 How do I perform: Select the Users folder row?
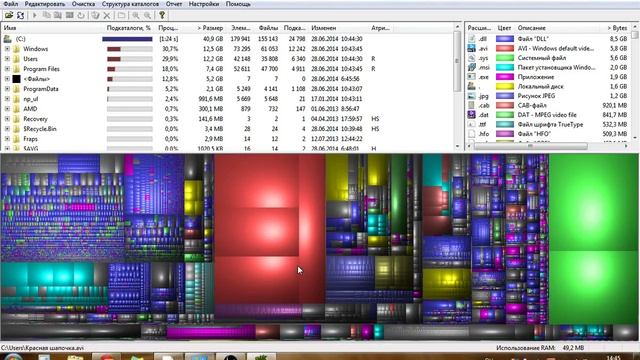coord(227,59)
